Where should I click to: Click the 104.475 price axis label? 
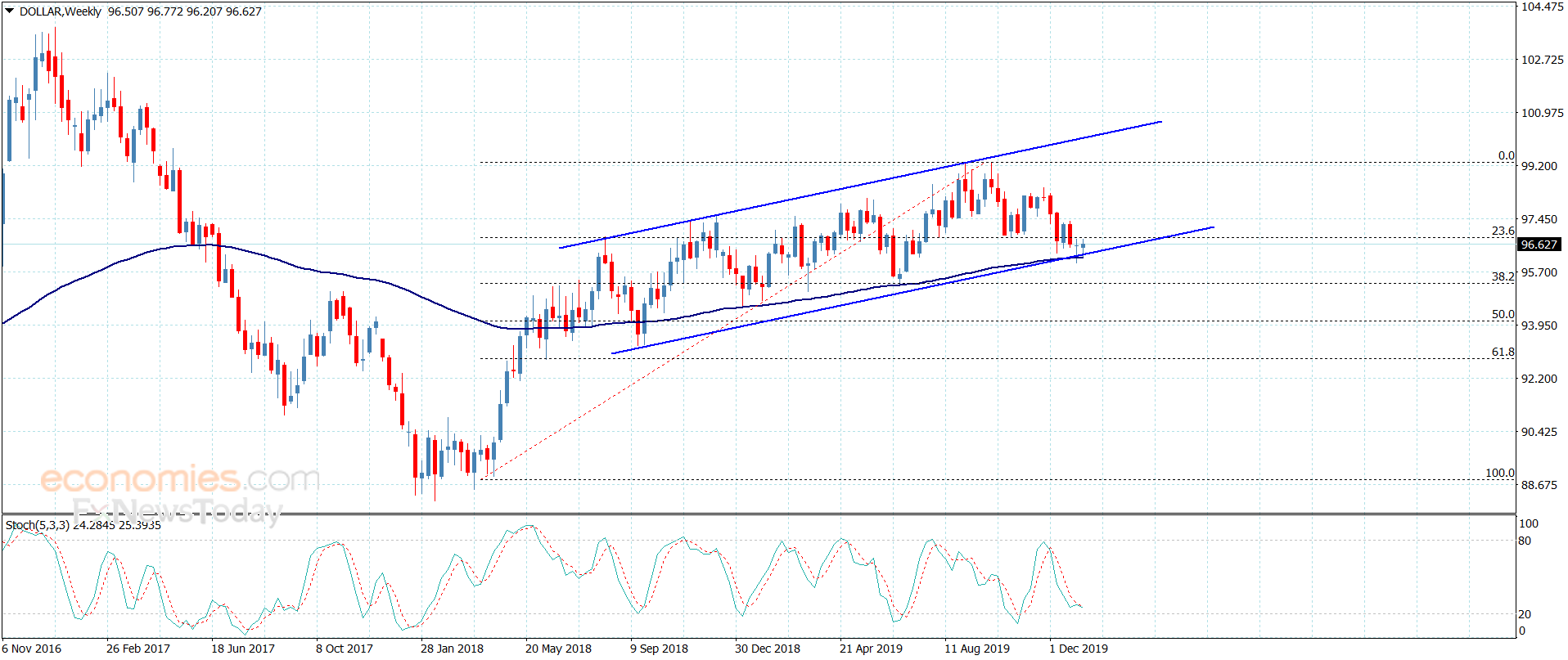[x=1542, y=7]
